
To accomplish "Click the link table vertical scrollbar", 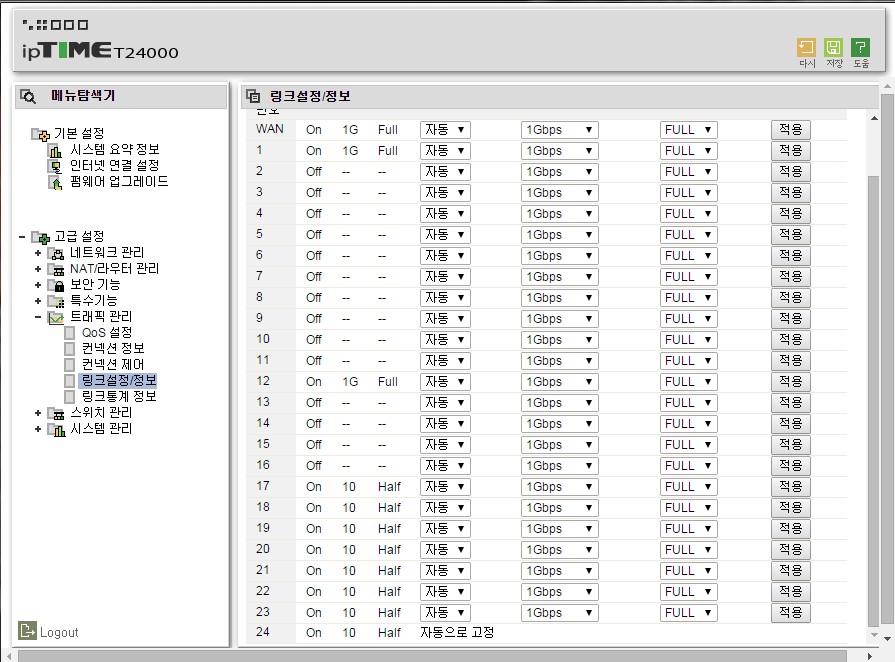I will click(874, 376).
